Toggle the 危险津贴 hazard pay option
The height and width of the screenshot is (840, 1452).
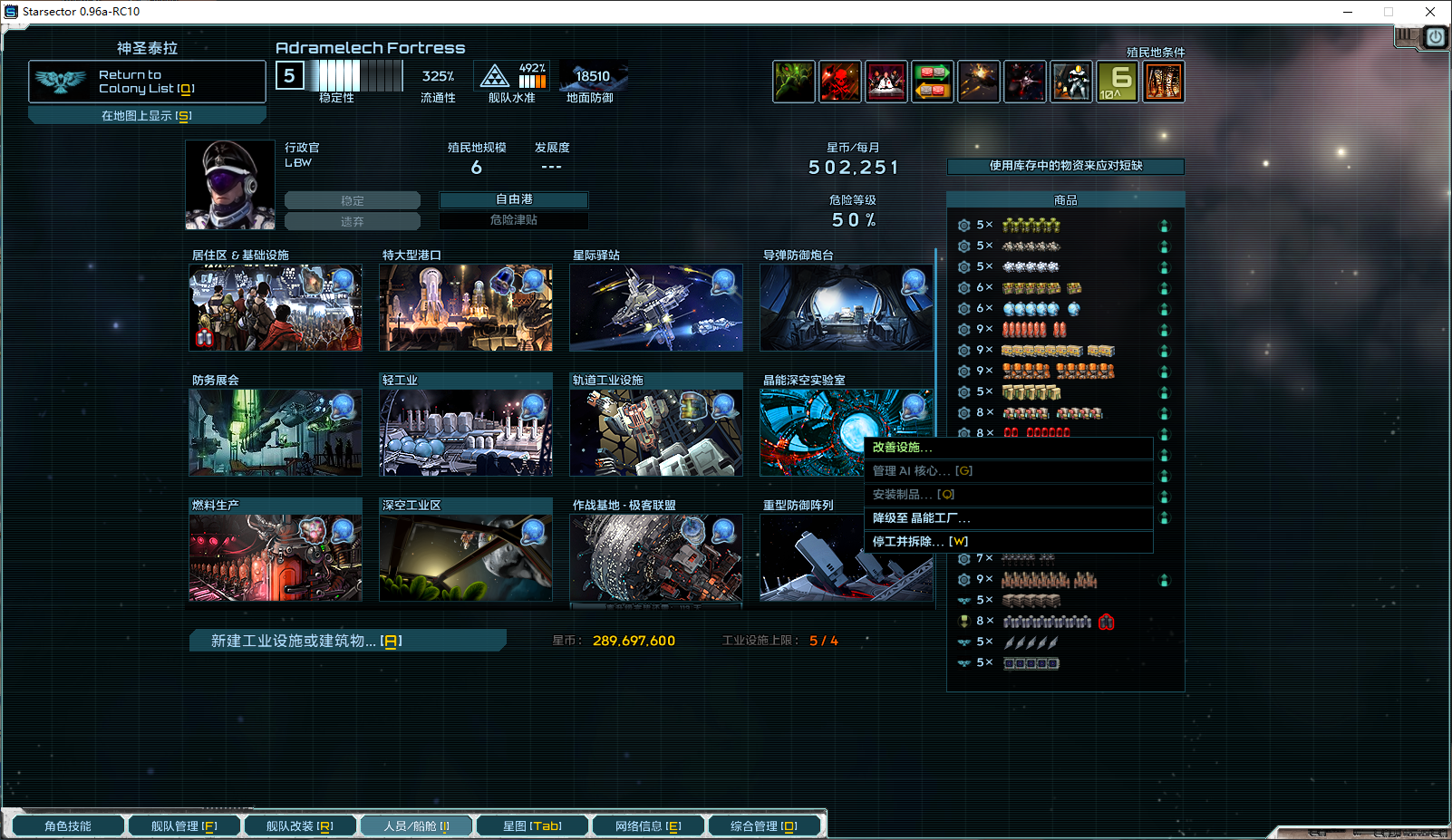pos(514,220)
